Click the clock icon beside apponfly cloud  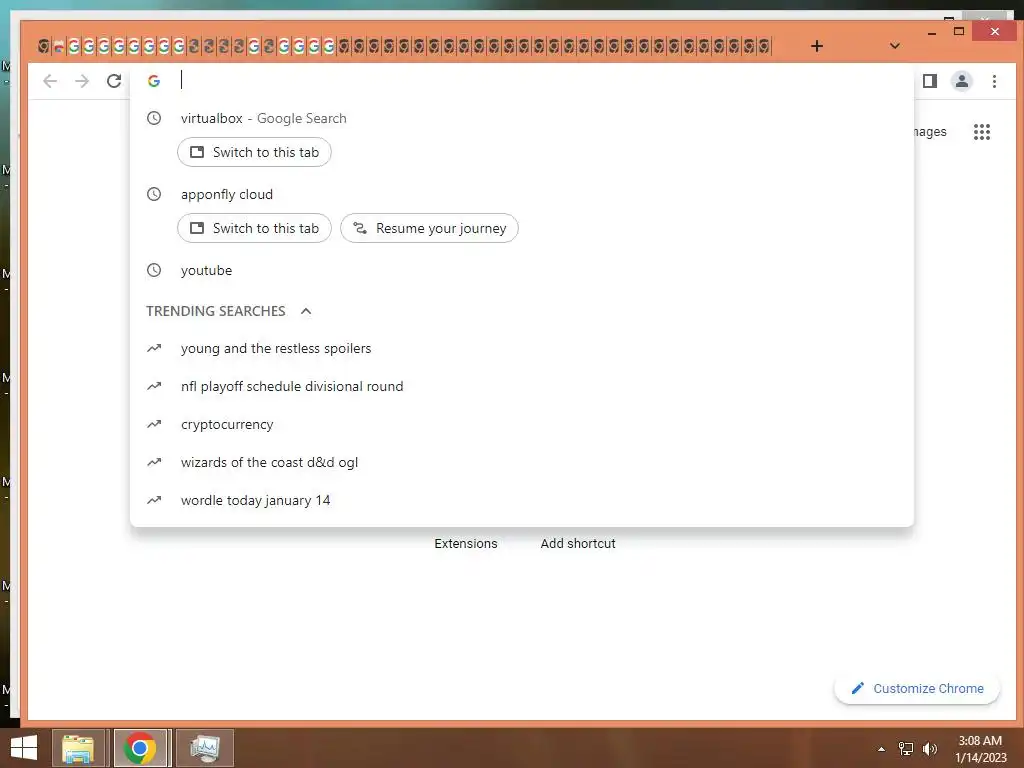coord(153,194)
